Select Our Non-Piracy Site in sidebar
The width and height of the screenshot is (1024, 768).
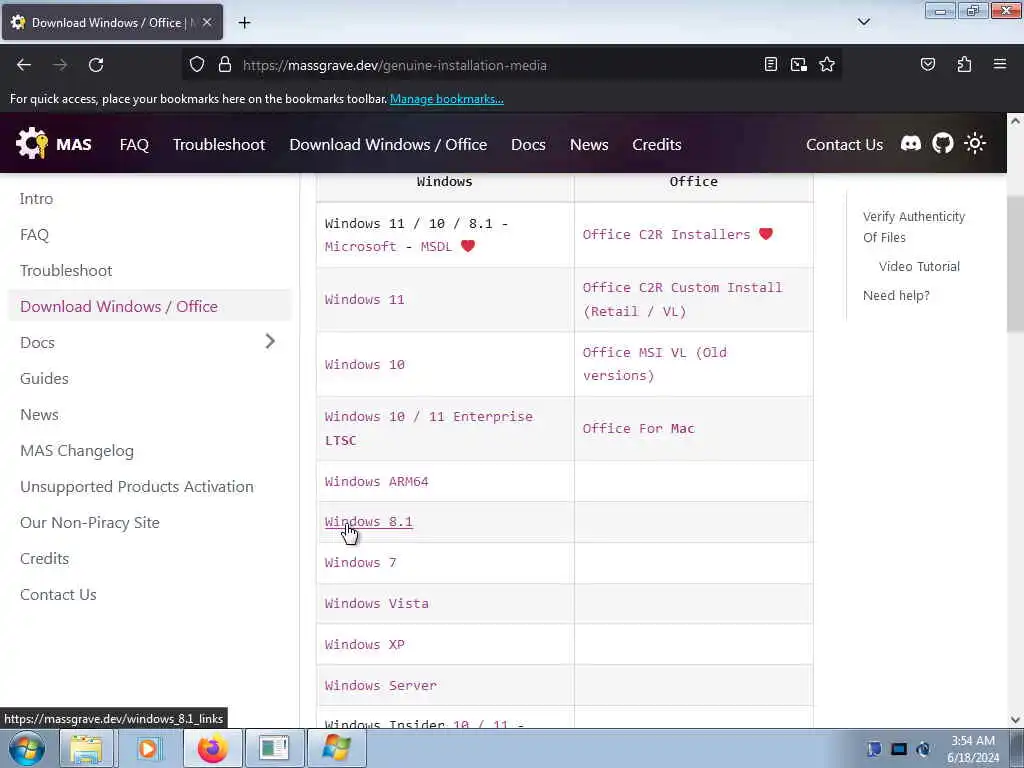89,522
